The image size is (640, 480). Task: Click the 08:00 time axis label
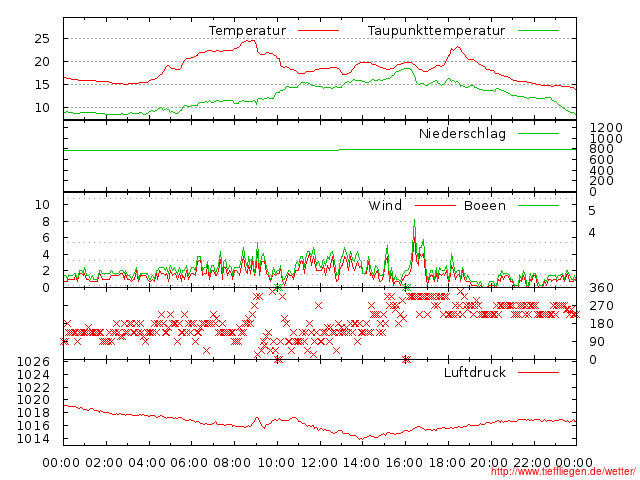(232, 463)
